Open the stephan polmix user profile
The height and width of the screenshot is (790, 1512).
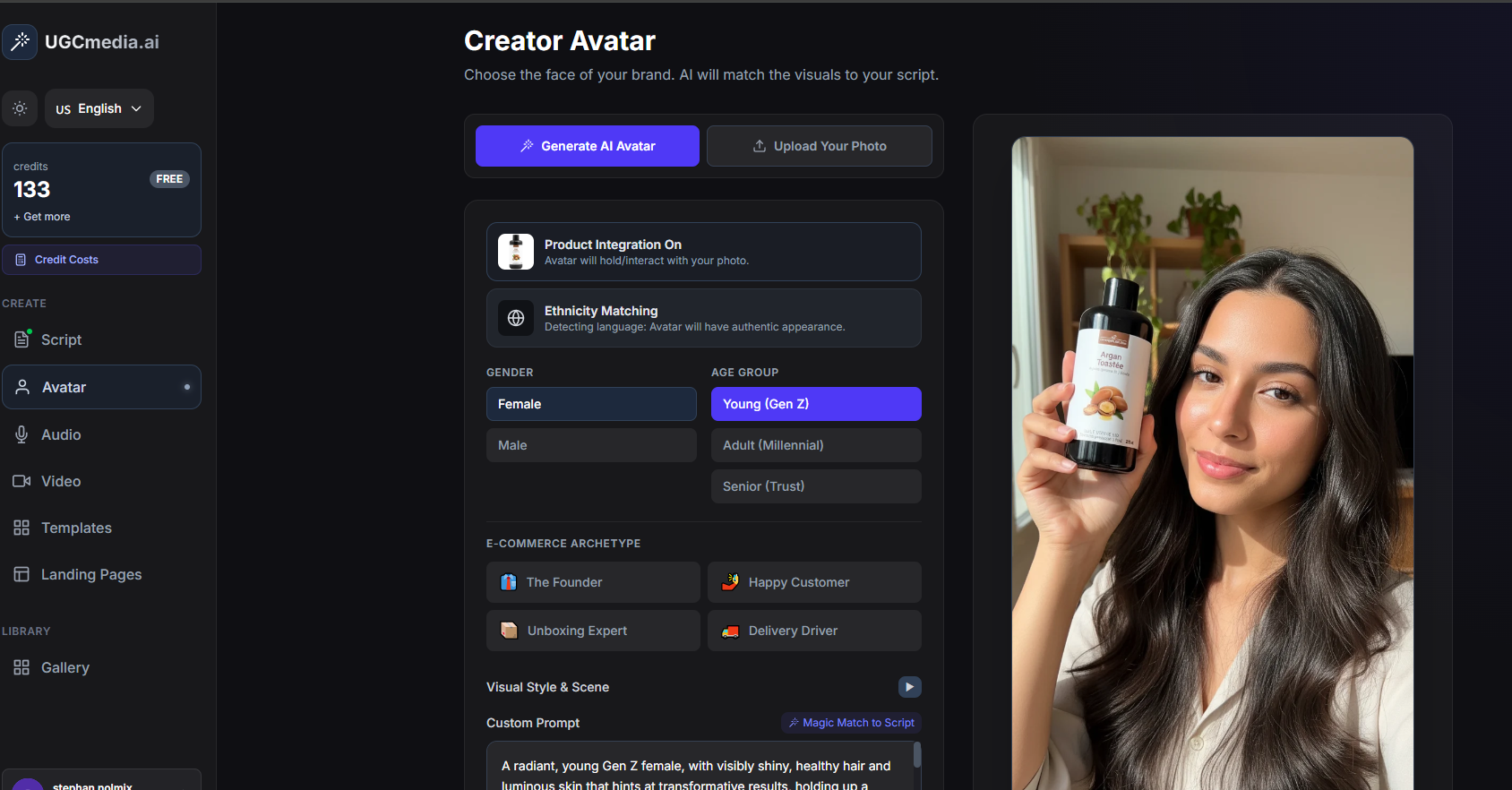coord(101,781)
